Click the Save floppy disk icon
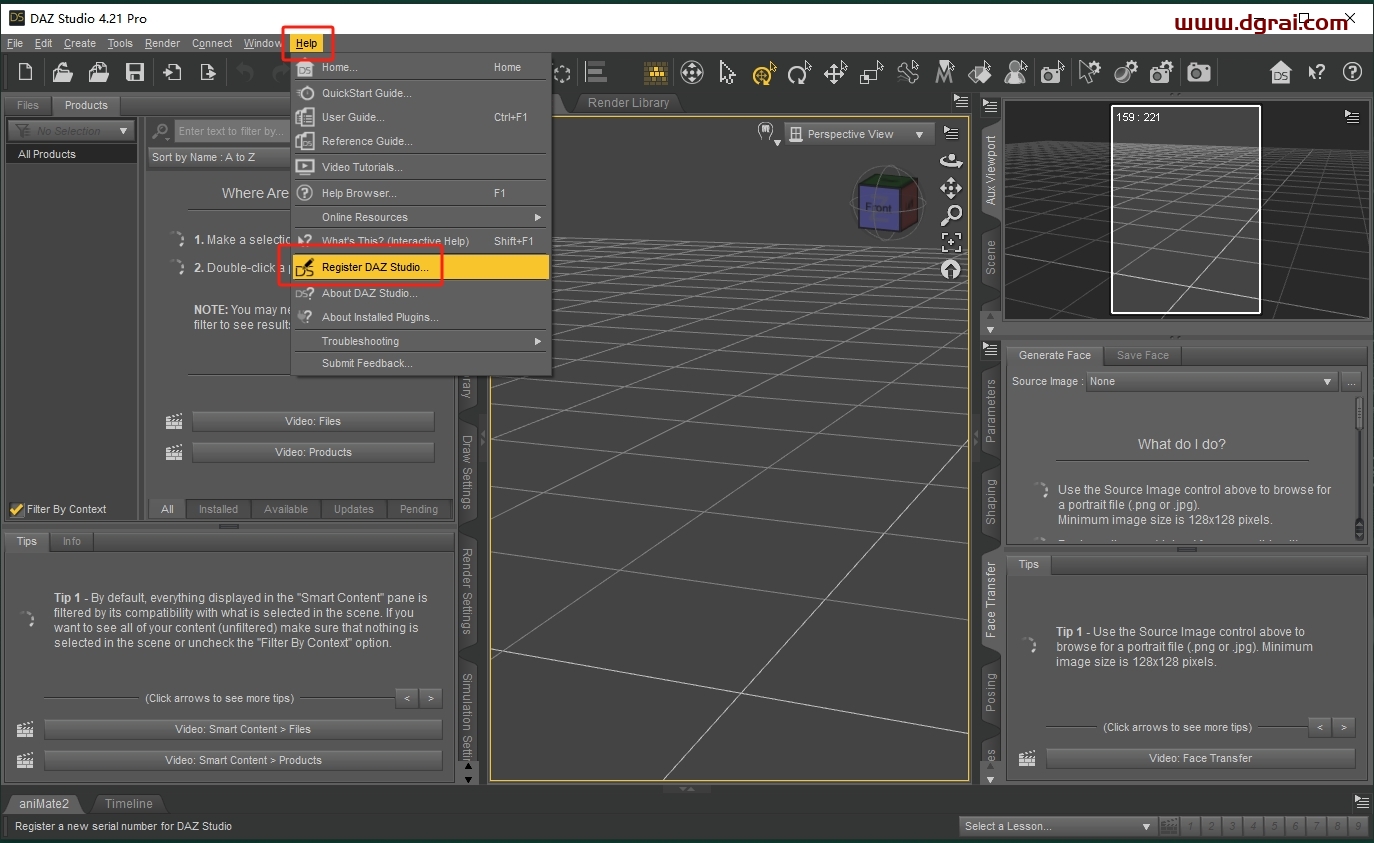Viewport: 1374px width, 843px height. tap(135, 72)
